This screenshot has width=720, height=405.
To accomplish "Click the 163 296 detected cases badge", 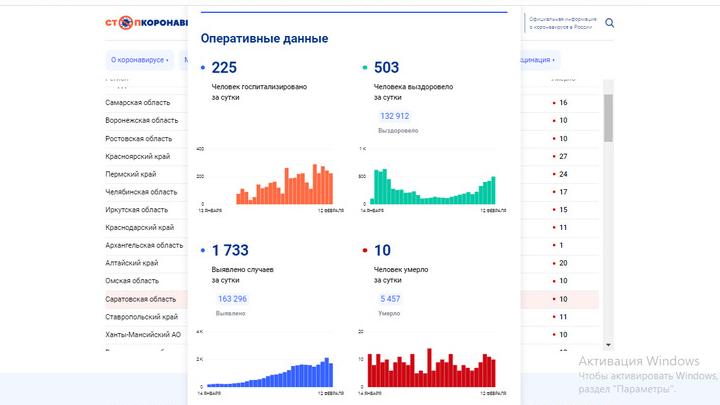I will [231, 299].
